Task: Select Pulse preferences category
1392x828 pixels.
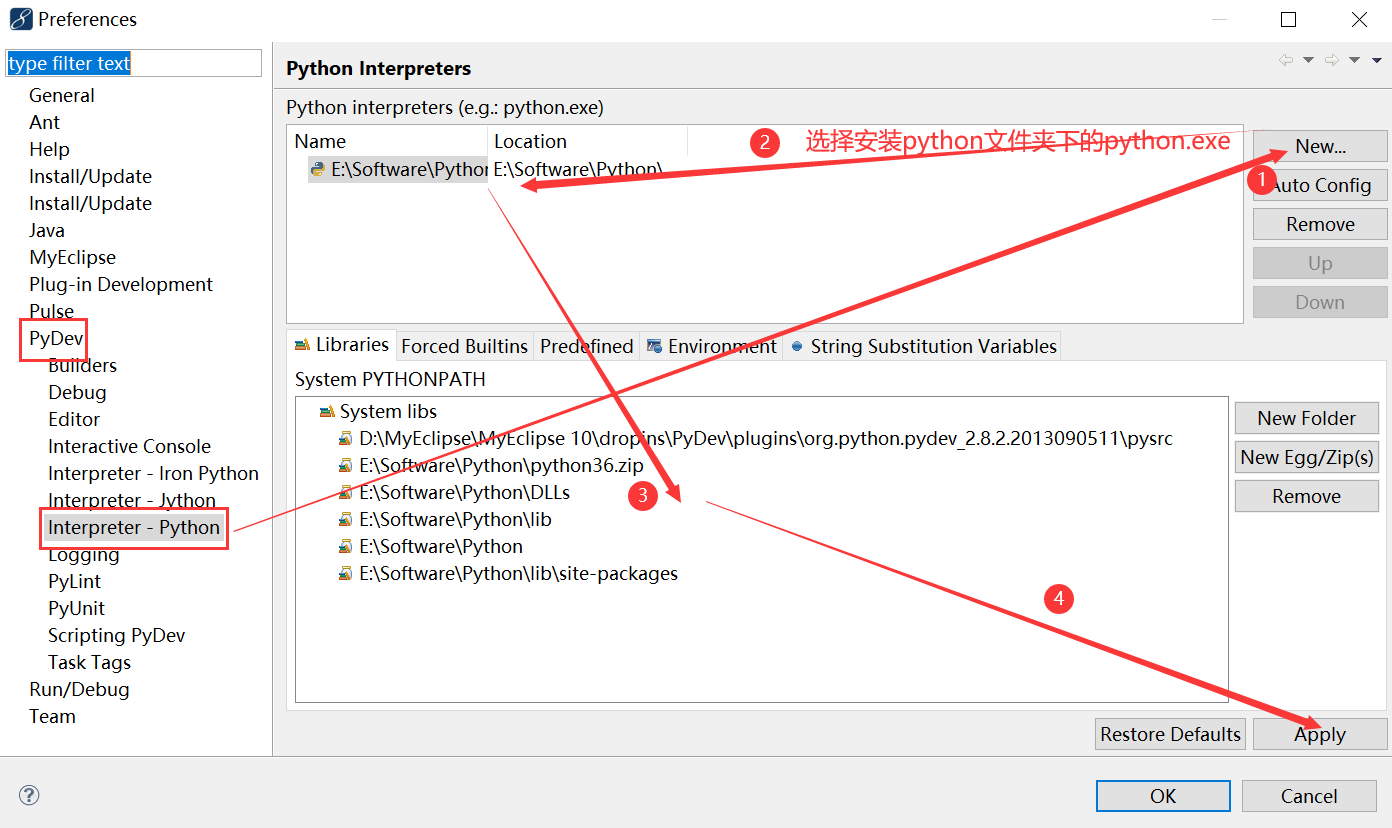Action: point(52,311)
